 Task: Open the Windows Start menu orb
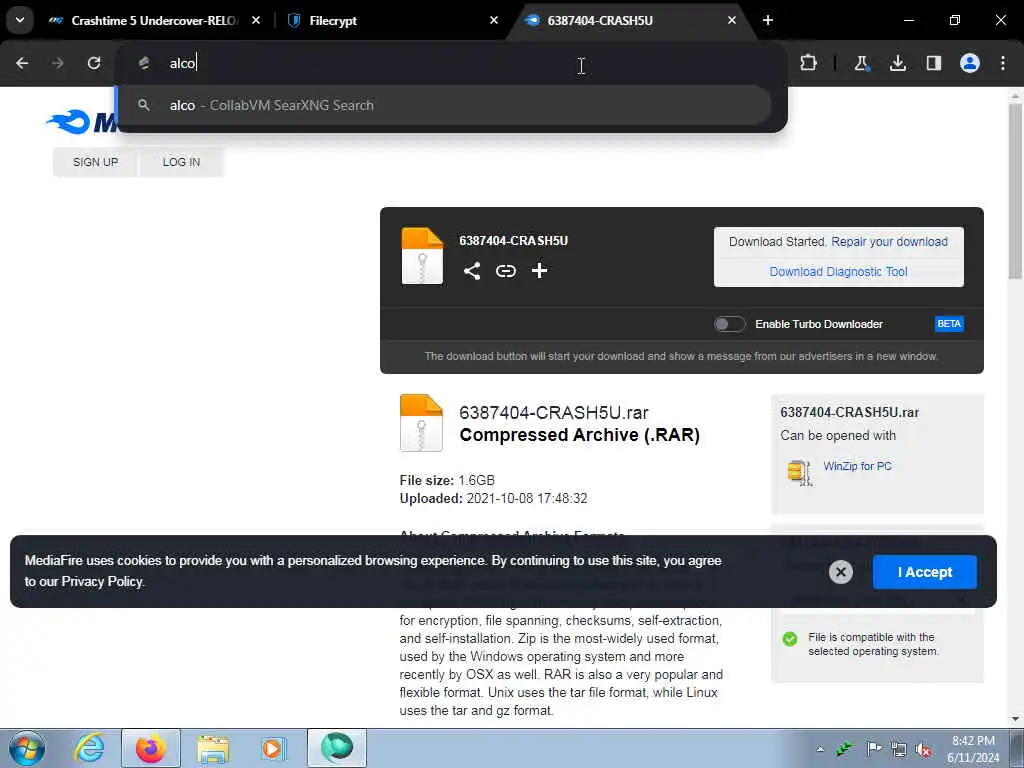27,748
